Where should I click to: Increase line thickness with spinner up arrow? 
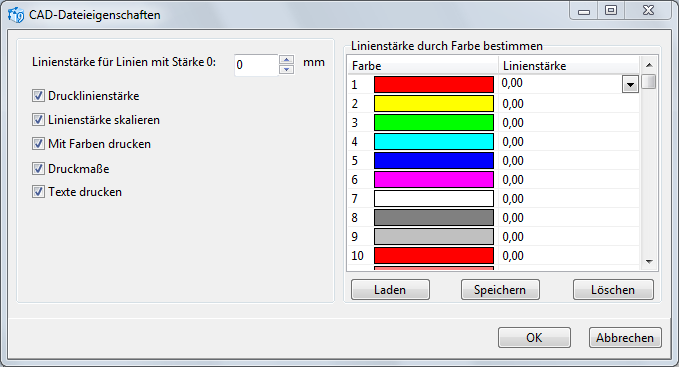coord(286,60)
